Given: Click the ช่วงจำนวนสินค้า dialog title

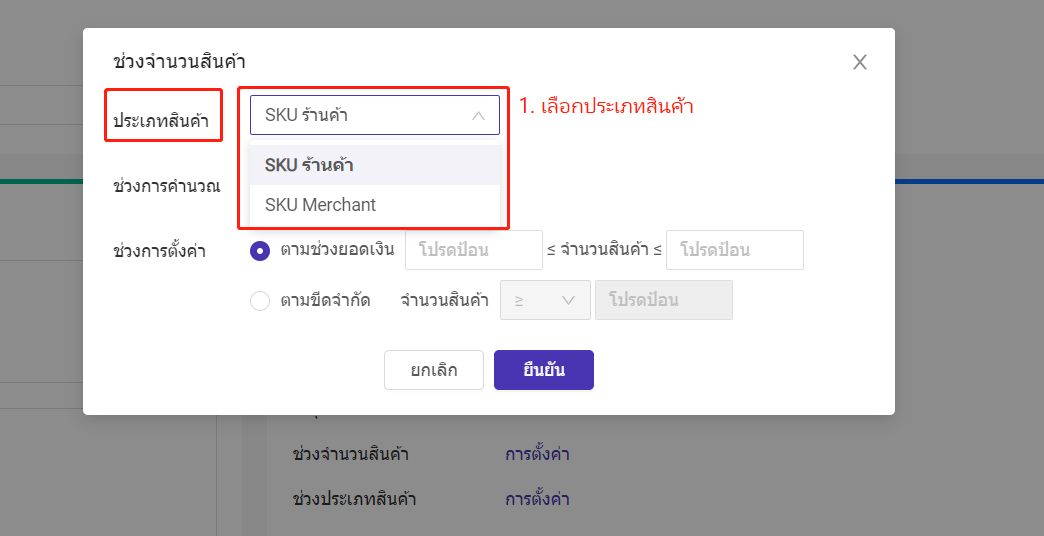Looking at the screenshot, I should (179, 63).
